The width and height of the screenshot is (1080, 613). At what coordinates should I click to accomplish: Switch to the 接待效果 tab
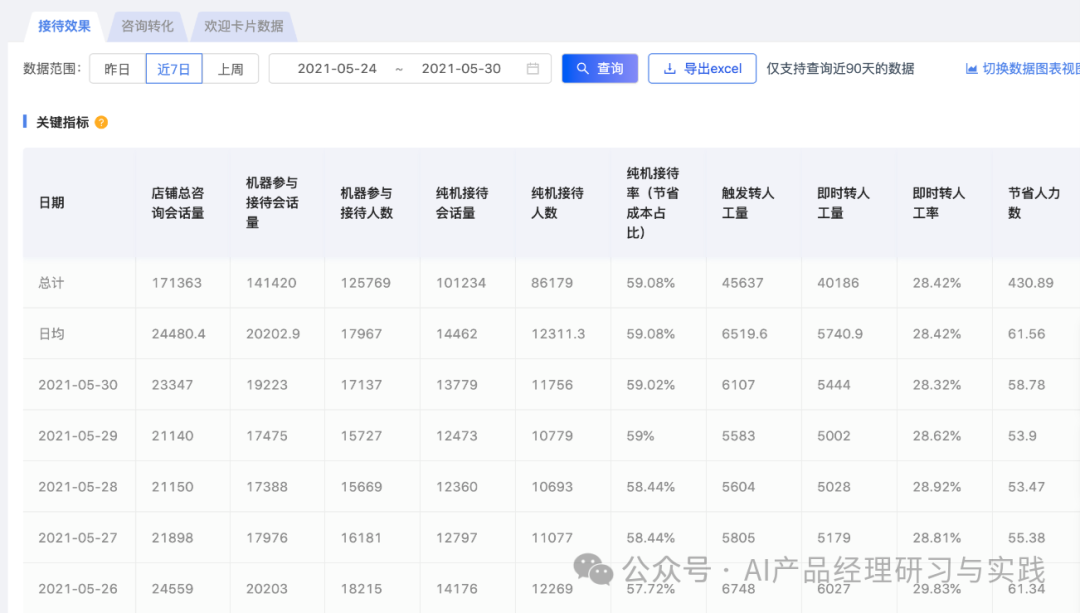point(64,26)
